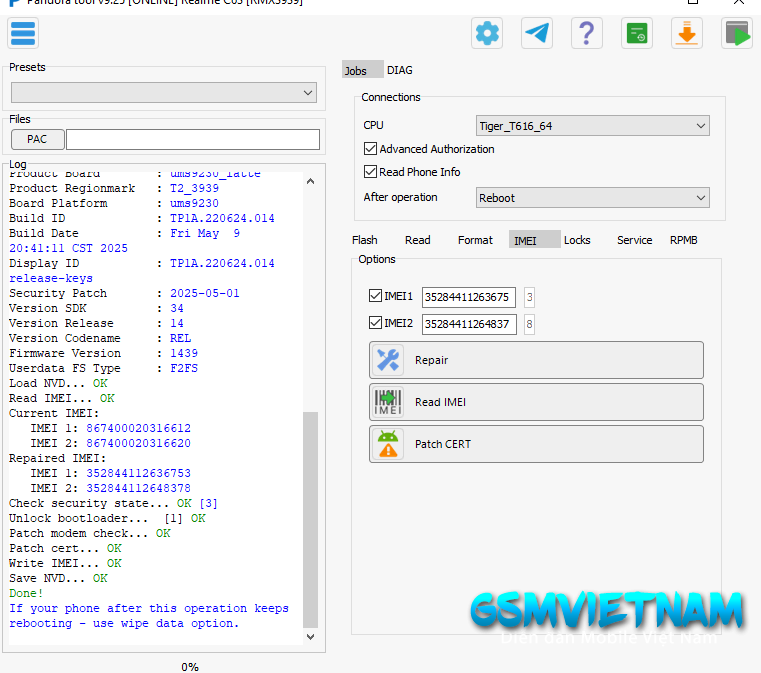
Task: Uncheck the IMEI1 checkbox
Action: pyautogui.click(x=375, y=295)
